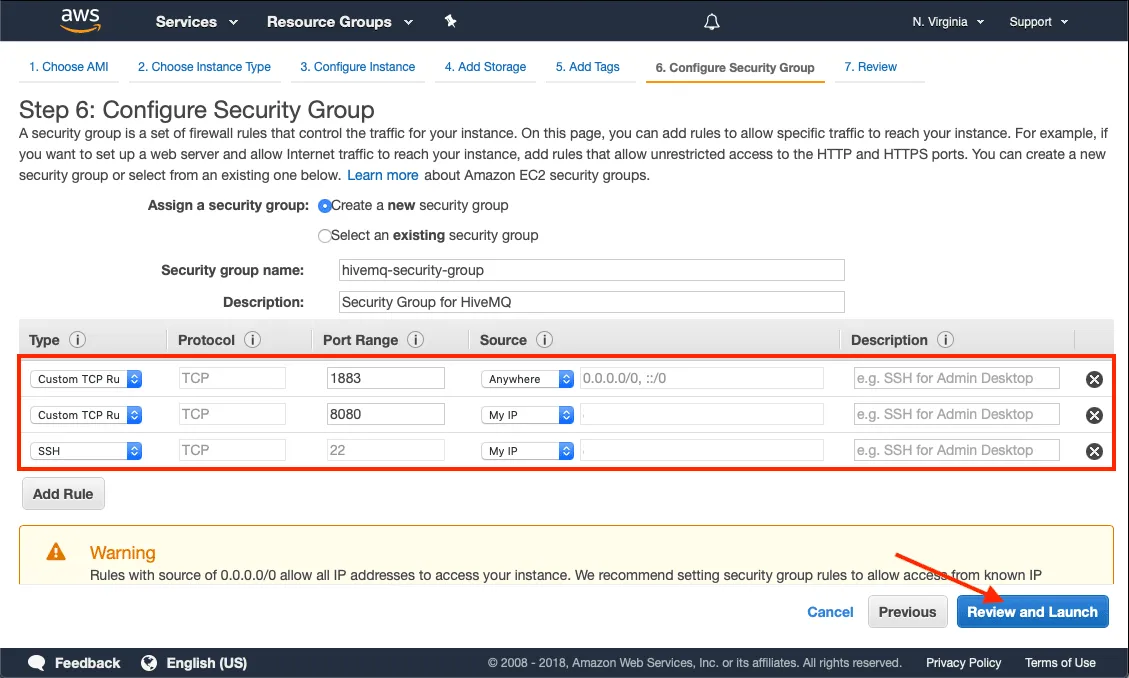Delete the port 1883 rule with X icon
The image size is (1129, 678).
tap(1093, 379)
